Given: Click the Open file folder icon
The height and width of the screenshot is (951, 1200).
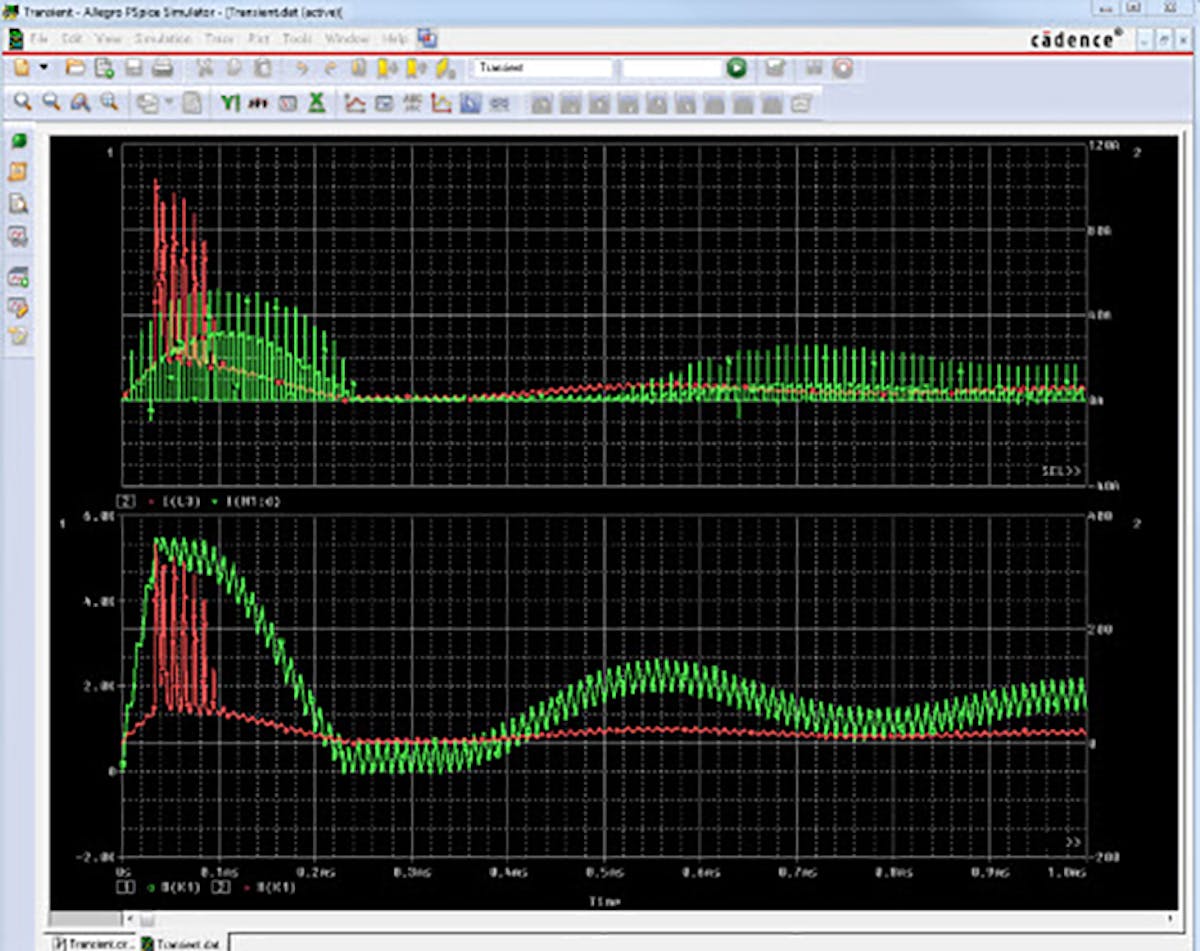Looking at the screenshot, I should 75,68.
